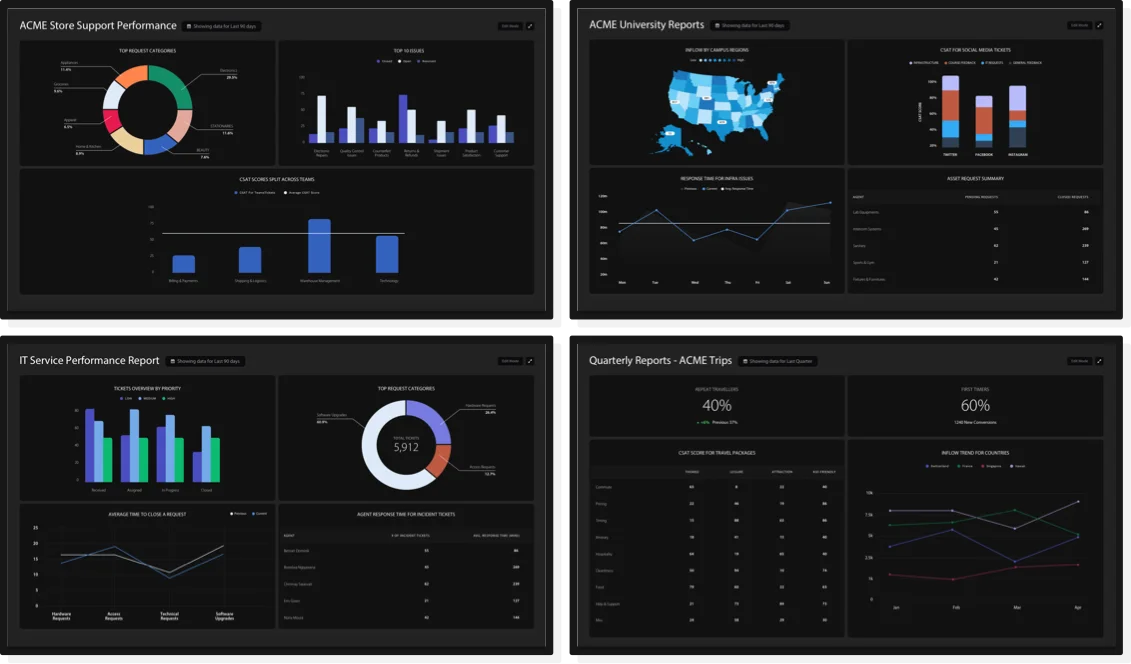The width and height of the screenshot is (1131, 664).
Task: Click the Total Tickets 5,912 value
Action: point(406,447)
